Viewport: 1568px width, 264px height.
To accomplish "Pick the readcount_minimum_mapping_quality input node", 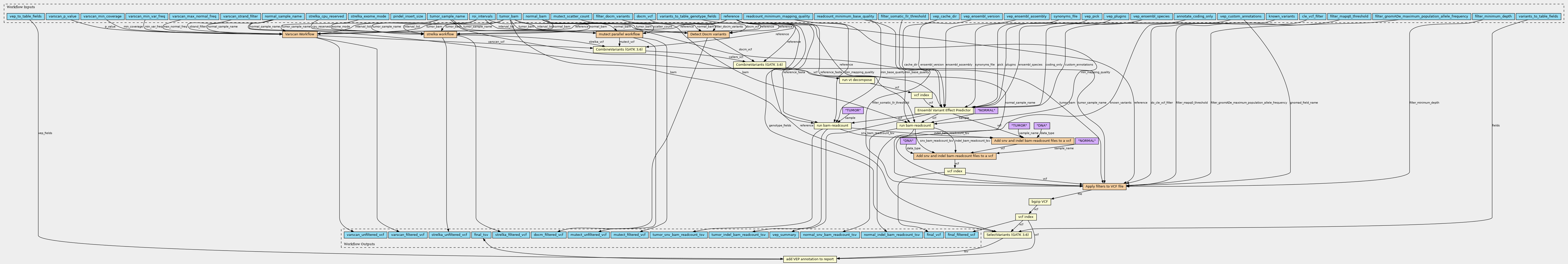I will click(778, 16).
